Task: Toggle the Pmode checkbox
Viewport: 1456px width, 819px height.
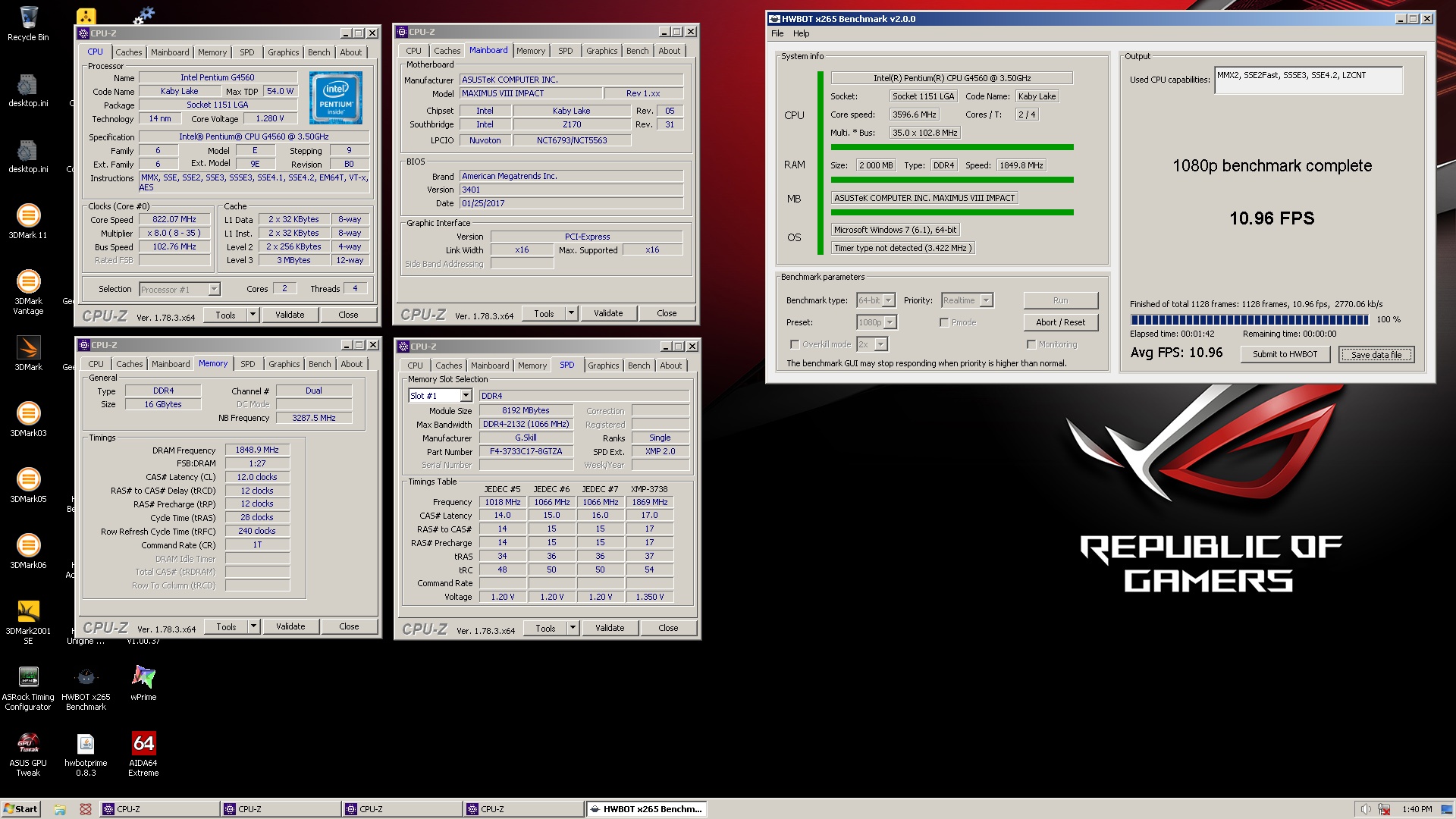Action: [944, 322]
